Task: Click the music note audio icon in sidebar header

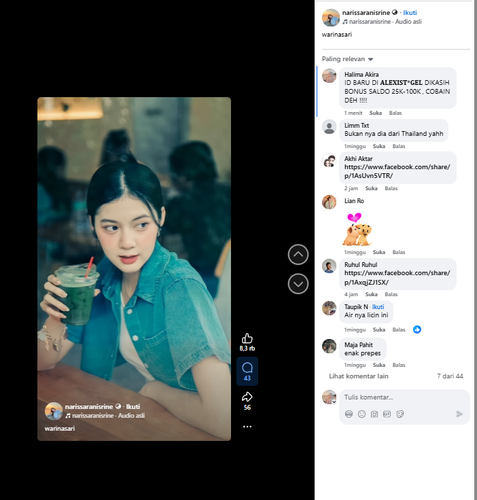Action: pos(345,22)
